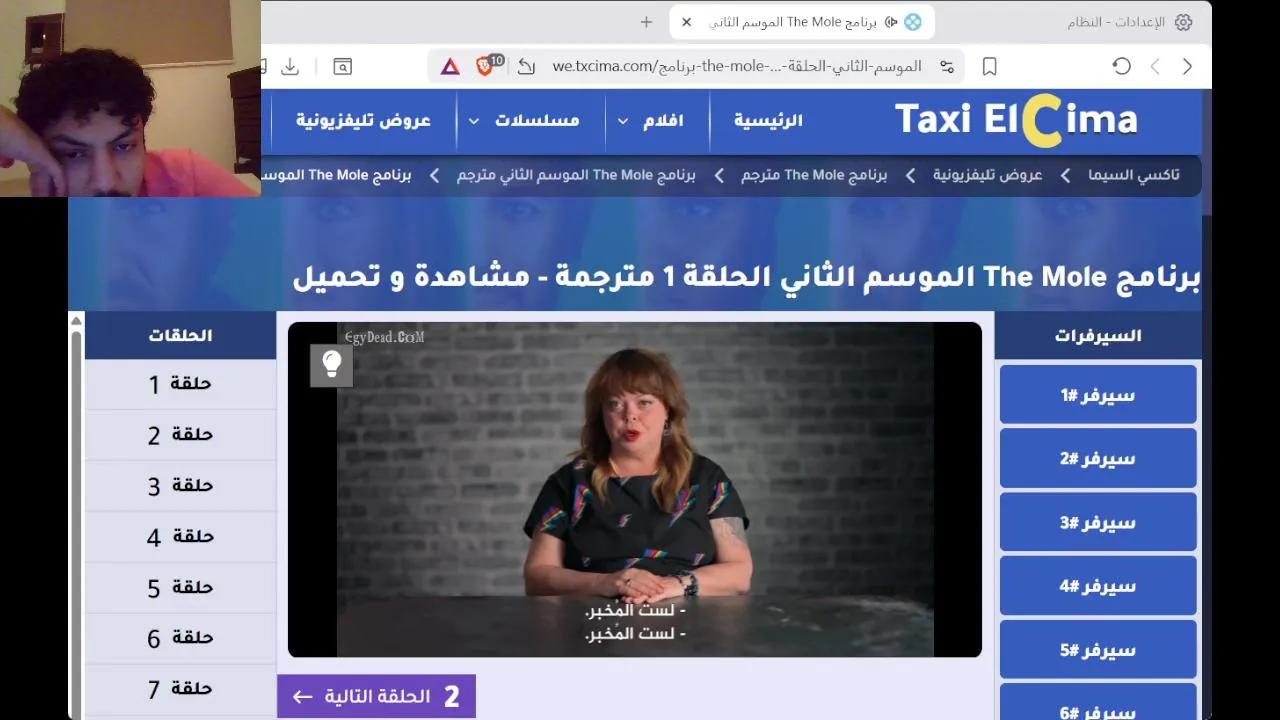Viewport: 1280px width, 720px height.
Task: Open حلقة 1 in episodes list
Action: tap(180, 384)
